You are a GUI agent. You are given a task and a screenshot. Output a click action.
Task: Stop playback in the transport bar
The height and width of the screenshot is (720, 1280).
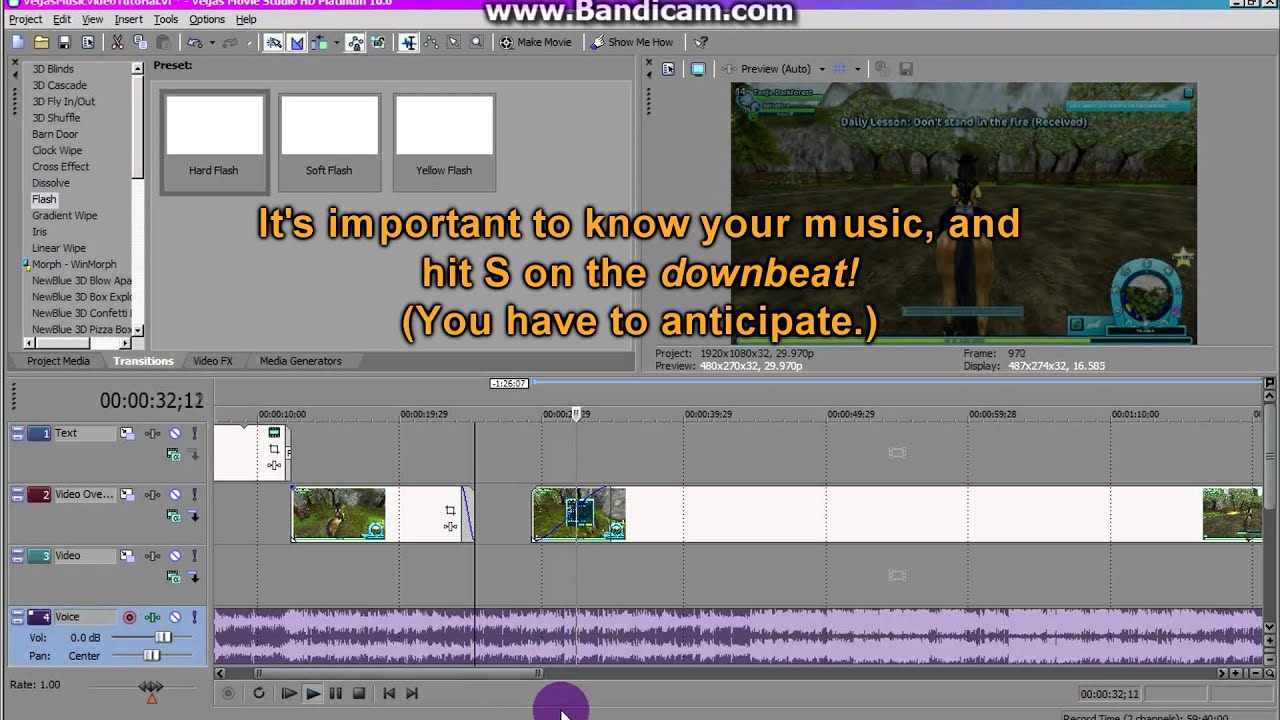[x=359, y=693]
